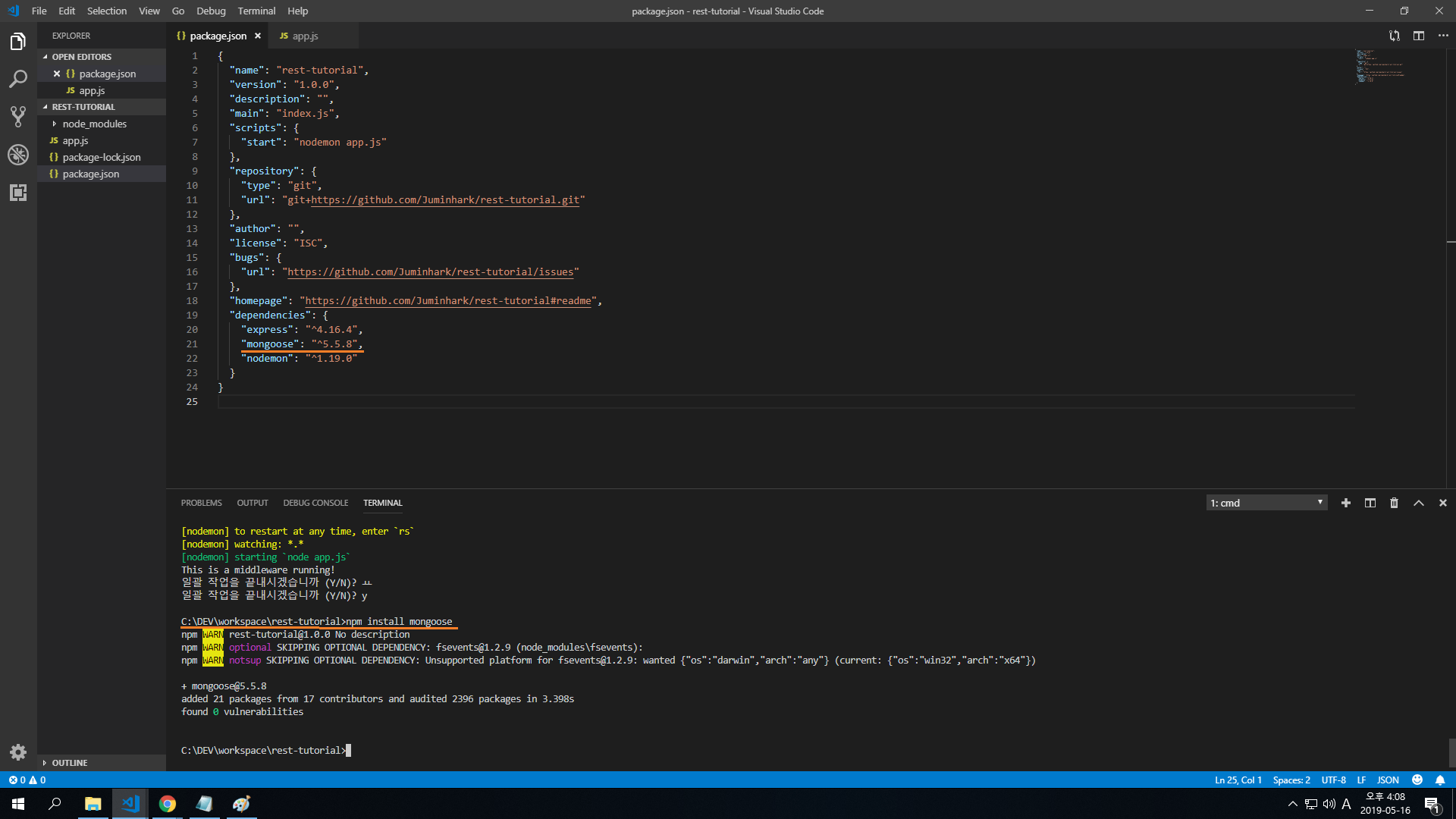1456x819 pixels.
Task: Open the Explorer view in activity bar
Action: pos(18,42)
